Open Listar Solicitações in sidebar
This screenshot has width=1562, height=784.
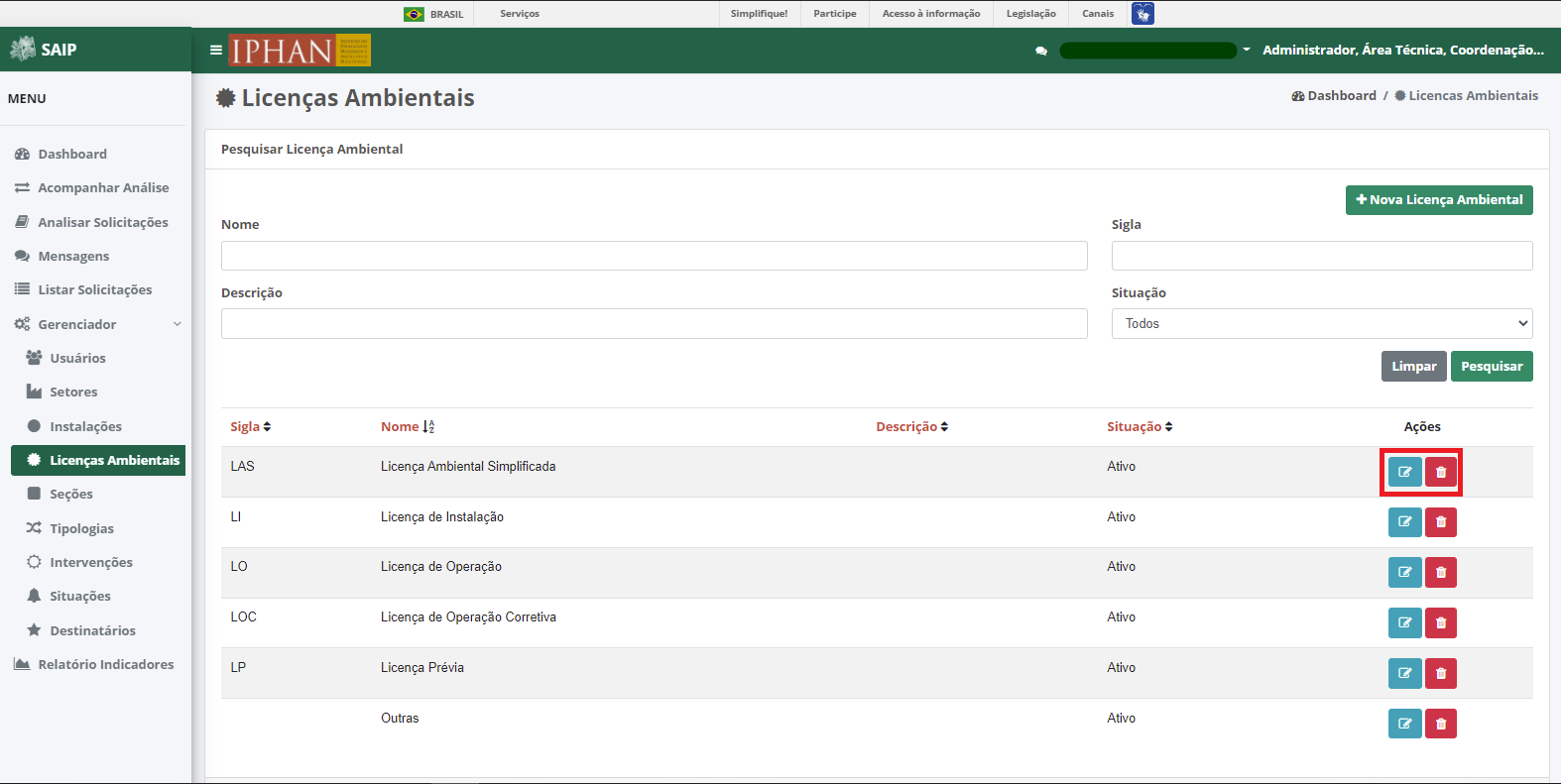(x=94, y=289)
